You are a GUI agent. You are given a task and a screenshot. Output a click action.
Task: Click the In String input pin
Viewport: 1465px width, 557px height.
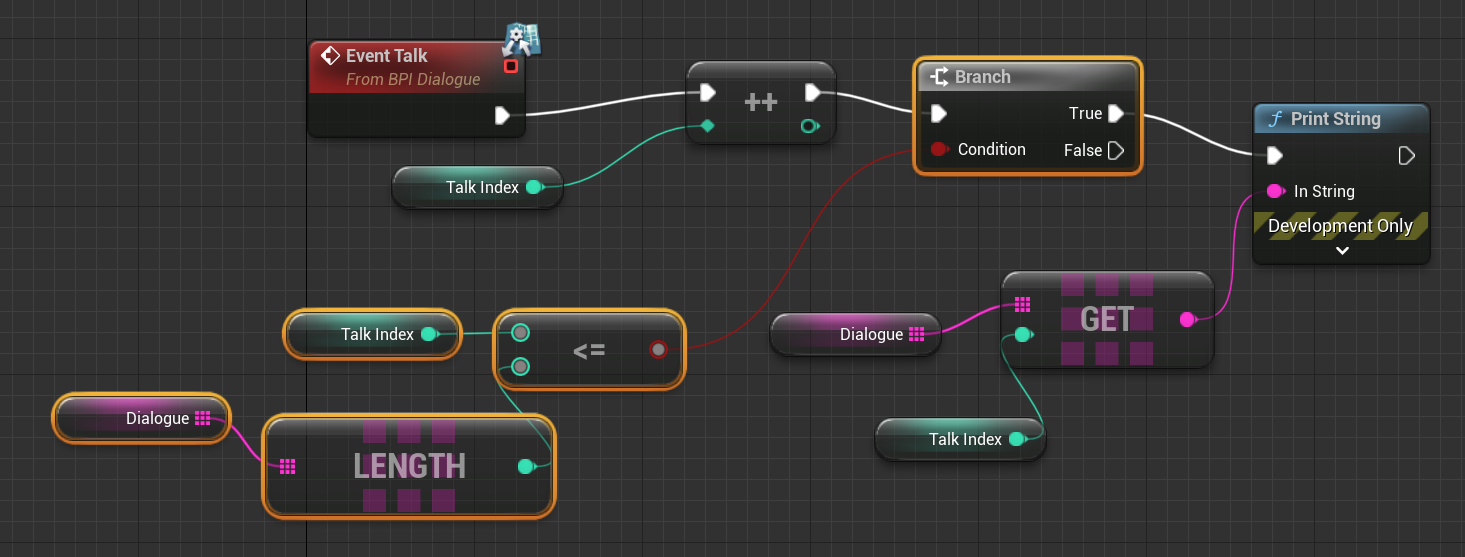pyautogui.click(x=1275, y=191)
